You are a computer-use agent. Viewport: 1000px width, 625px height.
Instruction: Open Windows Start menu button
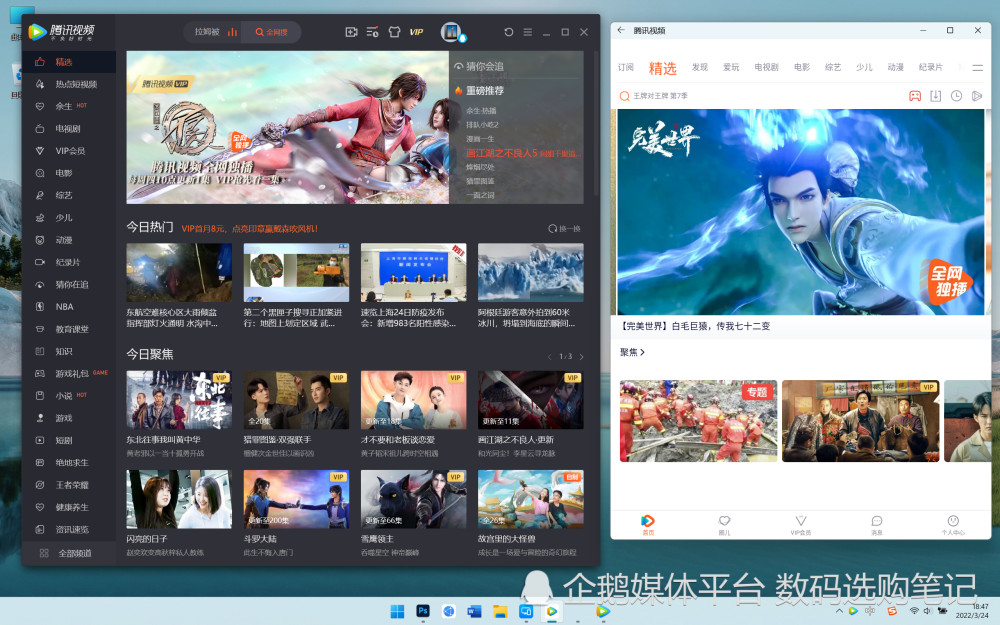pos(397,611)
